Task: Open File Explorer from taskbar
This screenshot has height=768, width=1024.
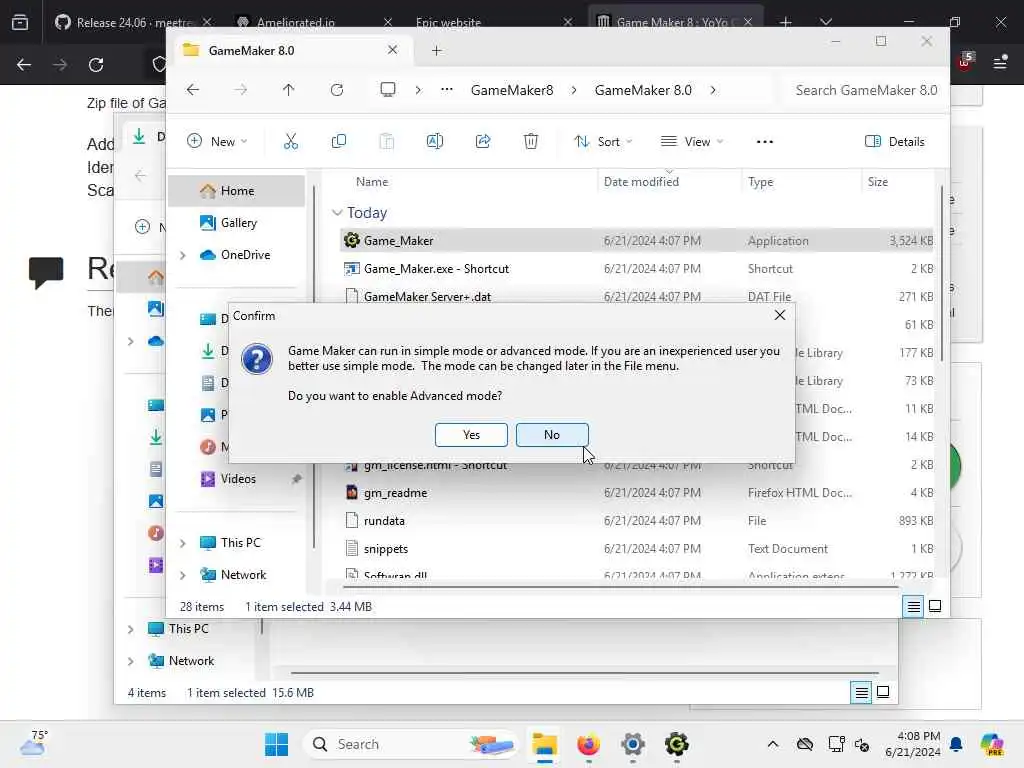Action: pos(544,744)
